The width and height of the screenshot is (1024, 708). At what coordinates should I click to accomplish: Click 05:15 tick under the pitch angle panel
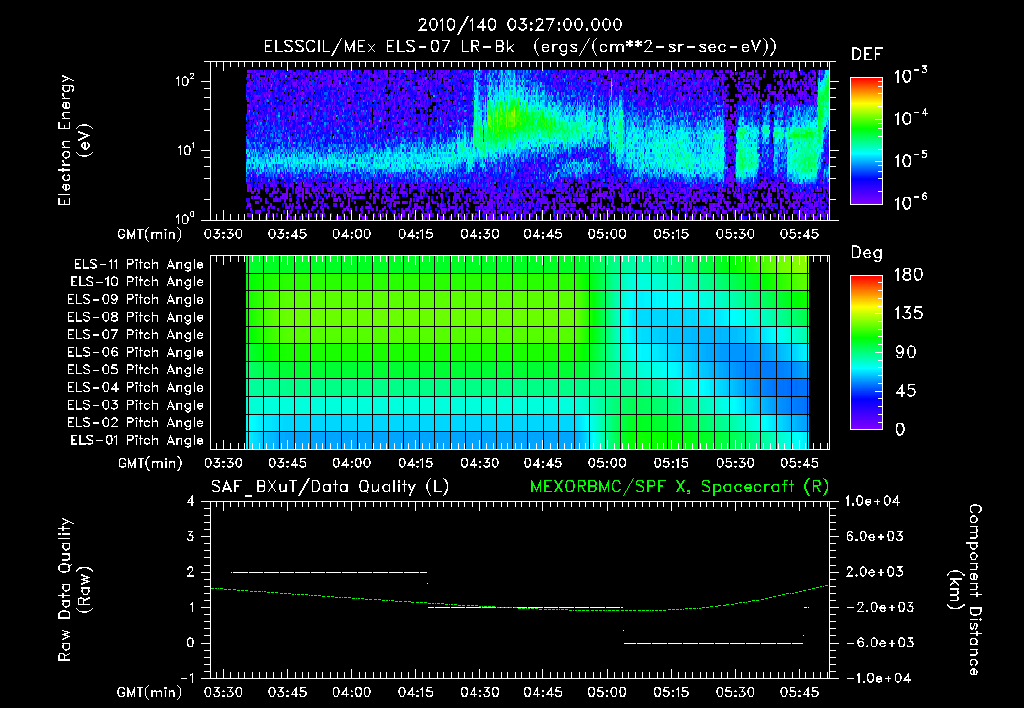pos(671,463)
